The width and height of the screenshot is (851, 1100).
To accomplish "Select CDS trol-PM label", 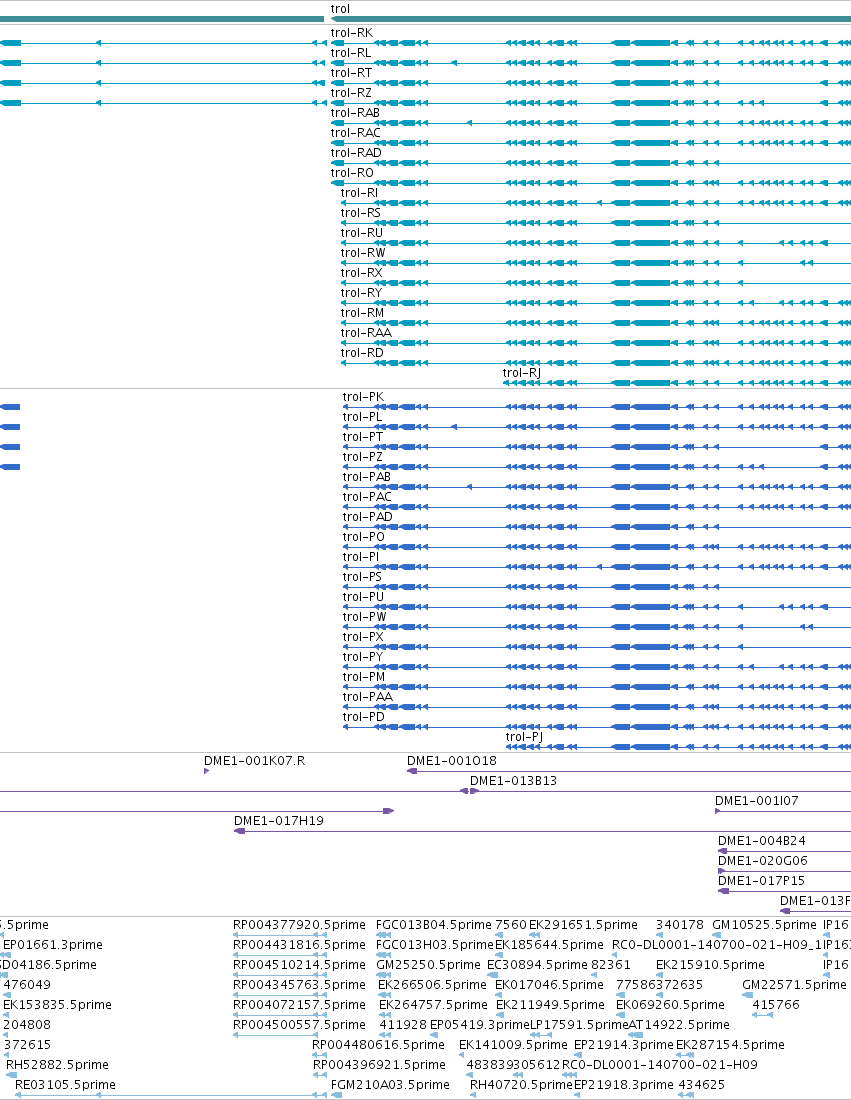I will click(x=364, y=677).
